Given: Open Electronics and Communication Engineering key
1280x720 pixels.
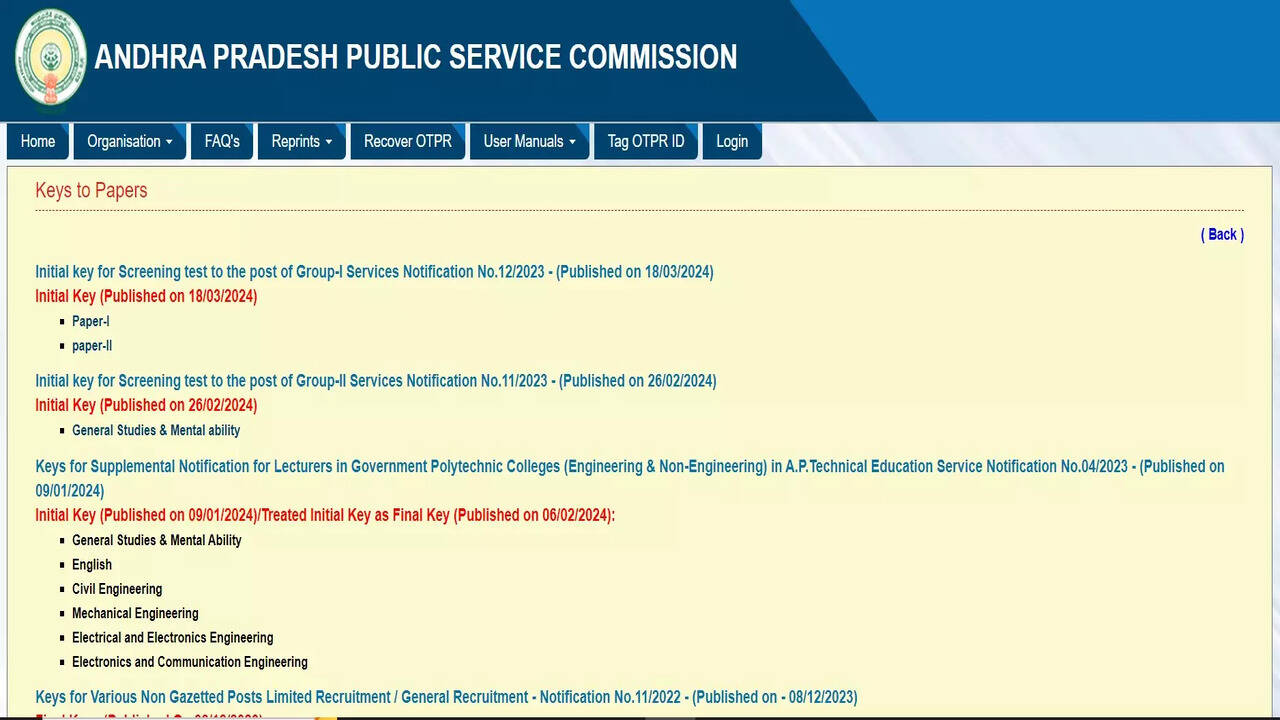Looking at the screenshot, I should (x=189, y=662).
